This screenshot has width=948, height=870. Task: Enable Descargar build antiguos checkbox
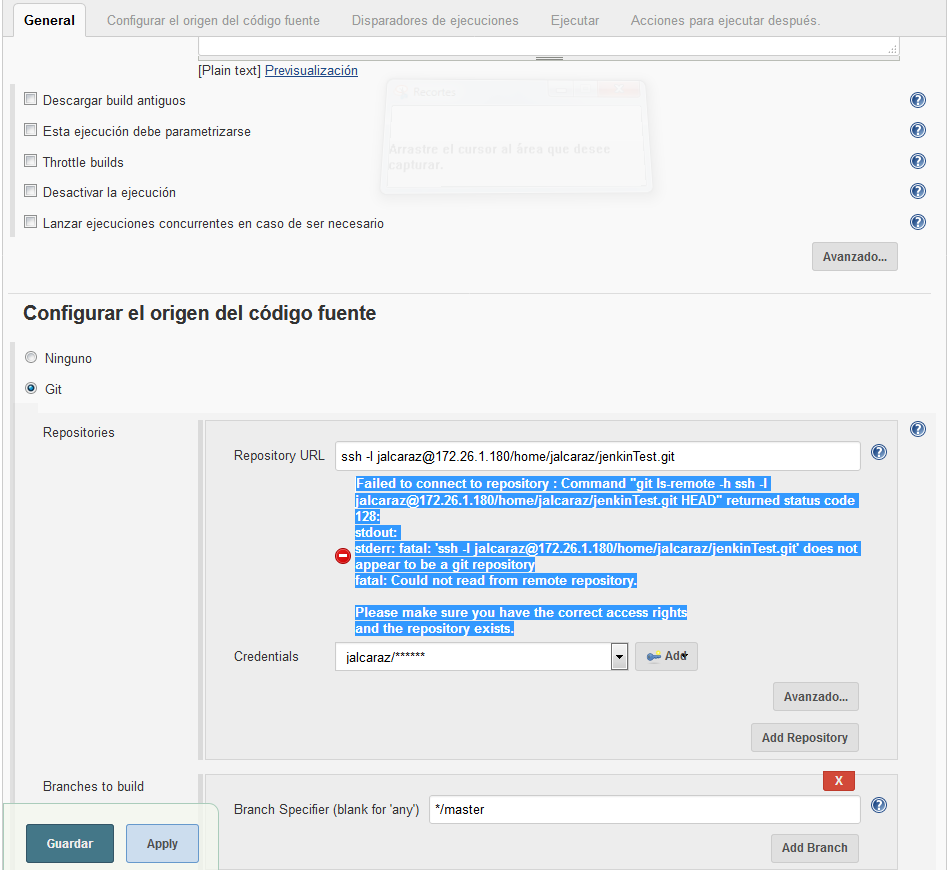(31, 100)
